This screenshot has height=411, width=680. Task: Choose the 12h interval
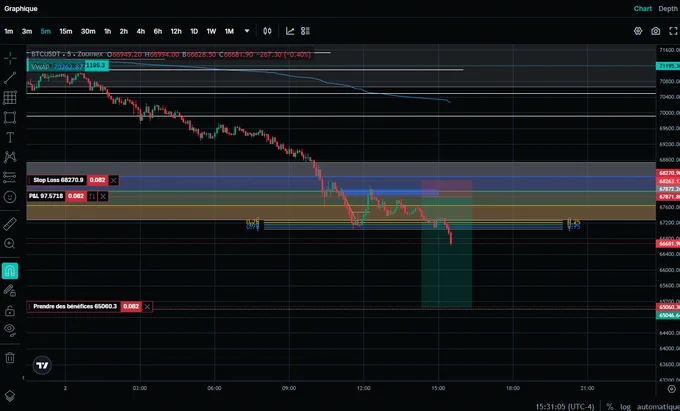tap(176, 31)
